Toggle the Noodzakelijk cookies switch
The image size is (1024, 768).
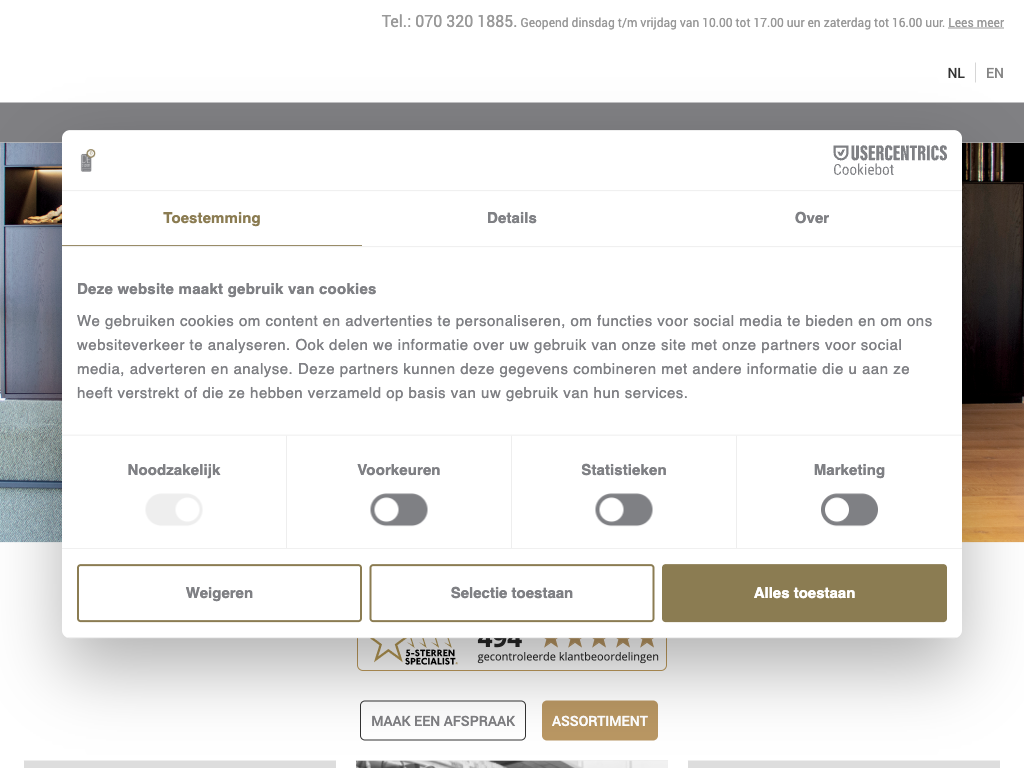pos(174,510)
